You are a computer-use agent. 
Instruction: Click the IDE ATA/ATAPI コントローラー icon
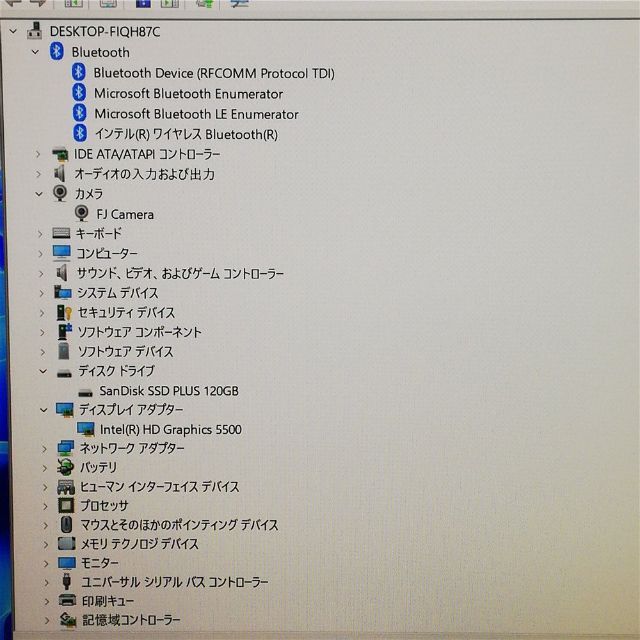(x=60, y=154)
